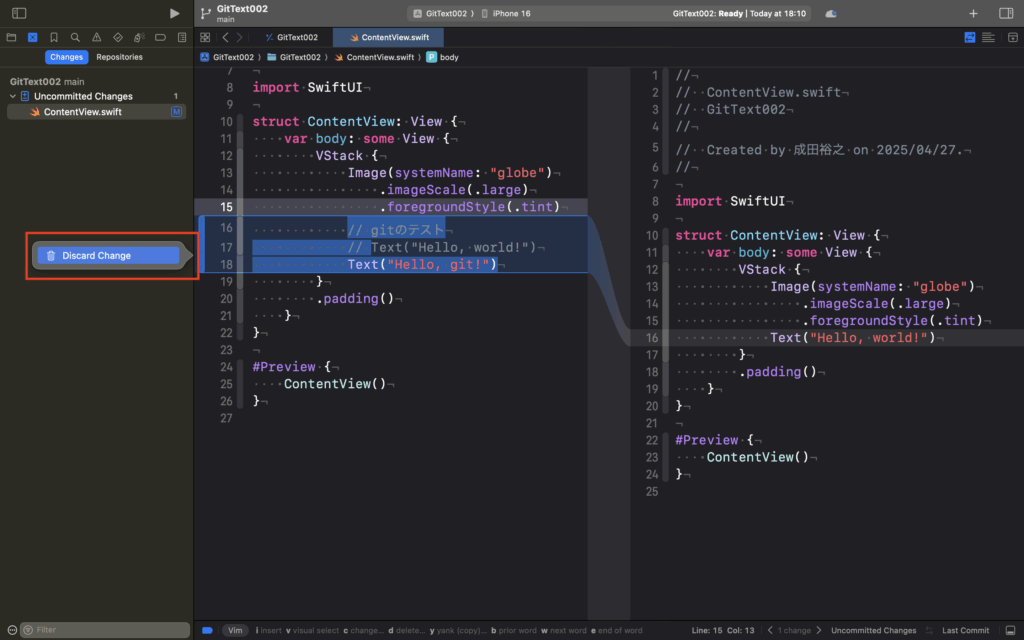Open the Bookmark navigator
The height and width of the screenshot is (640, 1024).
(x=54, y=37)
